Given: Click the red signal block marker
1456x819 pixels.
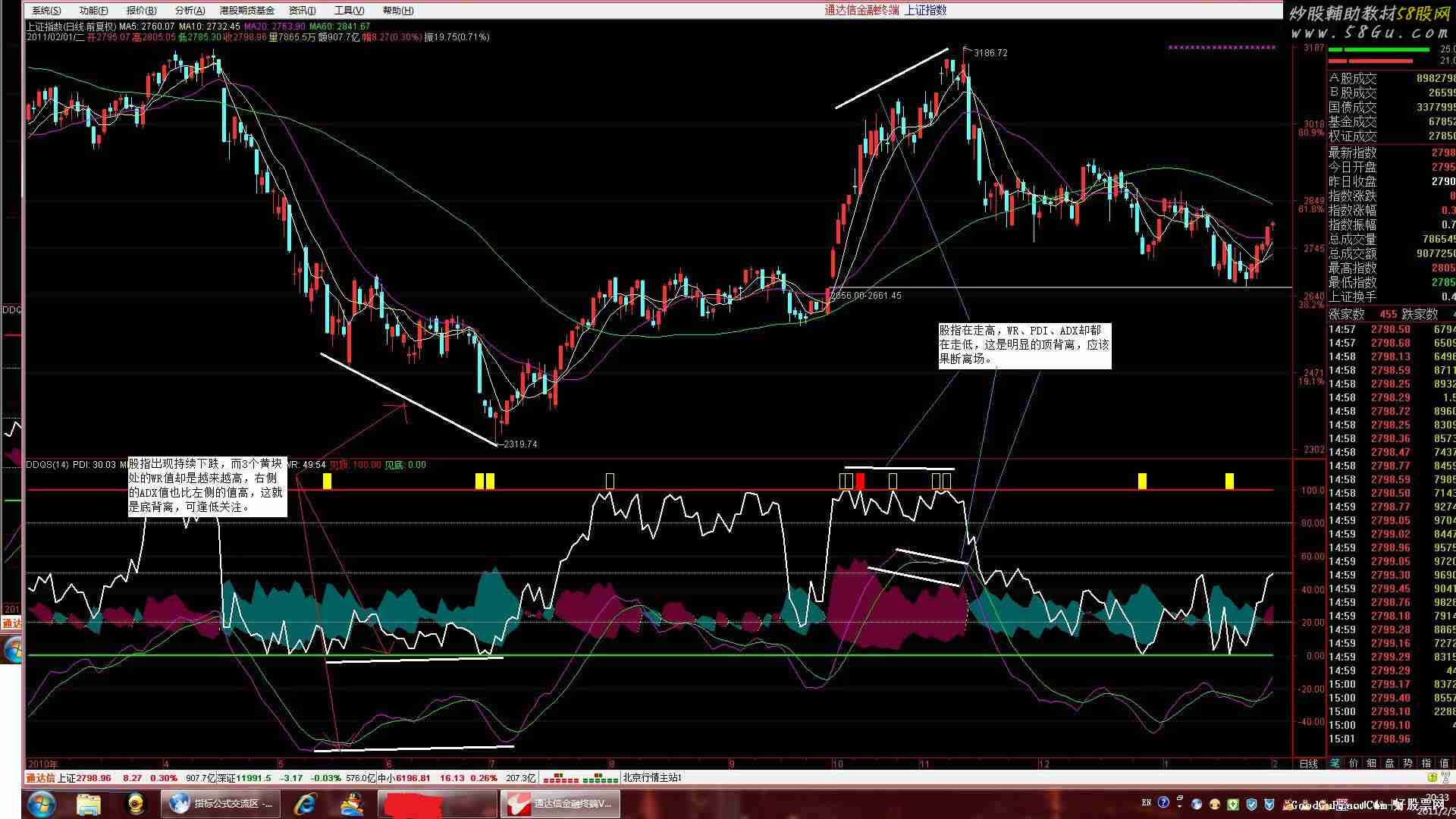Looking at the screenshot, I should (860, 480).
